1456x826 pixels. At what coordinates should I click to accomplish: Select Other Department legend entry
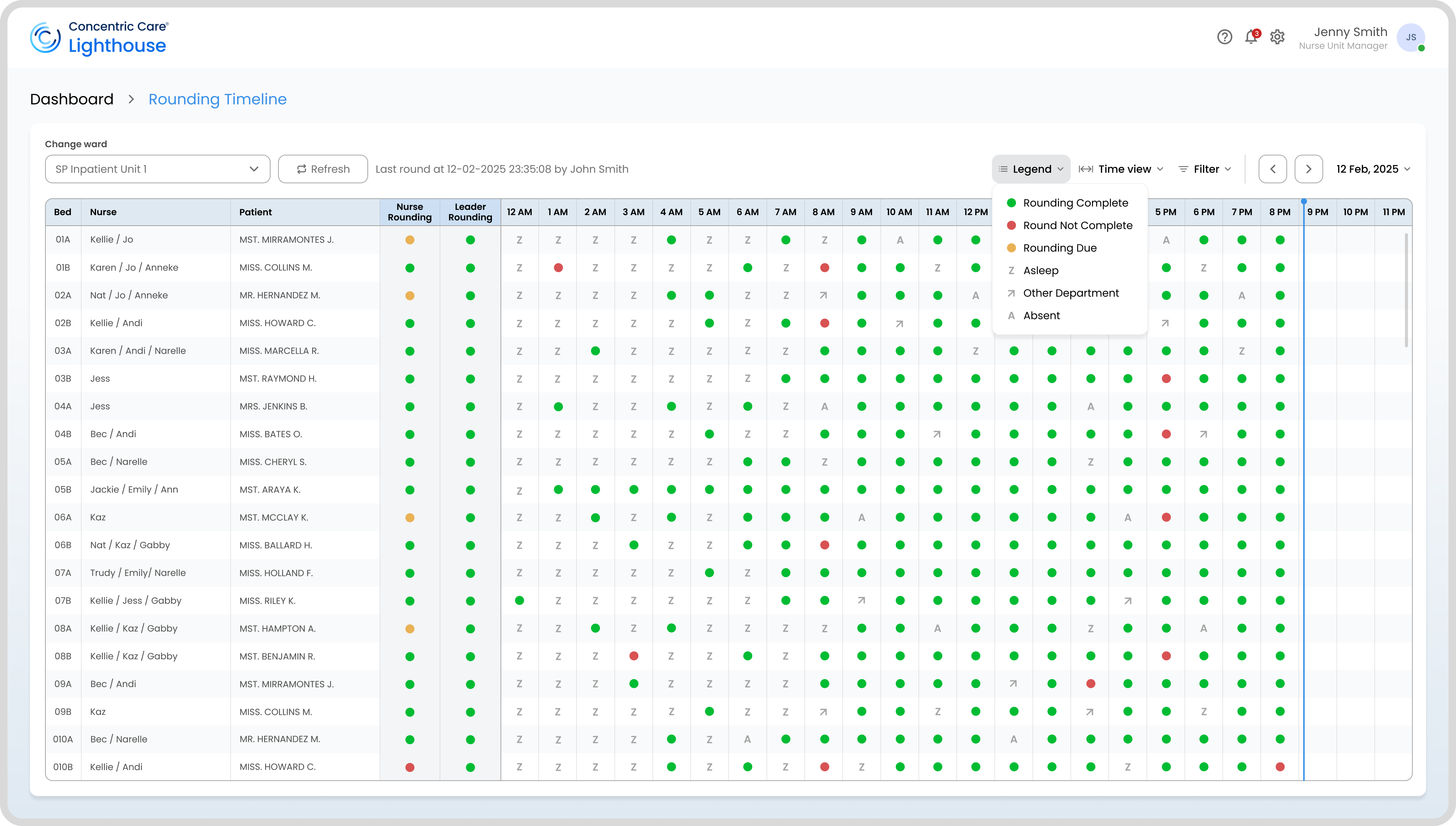click(1063, 293)
